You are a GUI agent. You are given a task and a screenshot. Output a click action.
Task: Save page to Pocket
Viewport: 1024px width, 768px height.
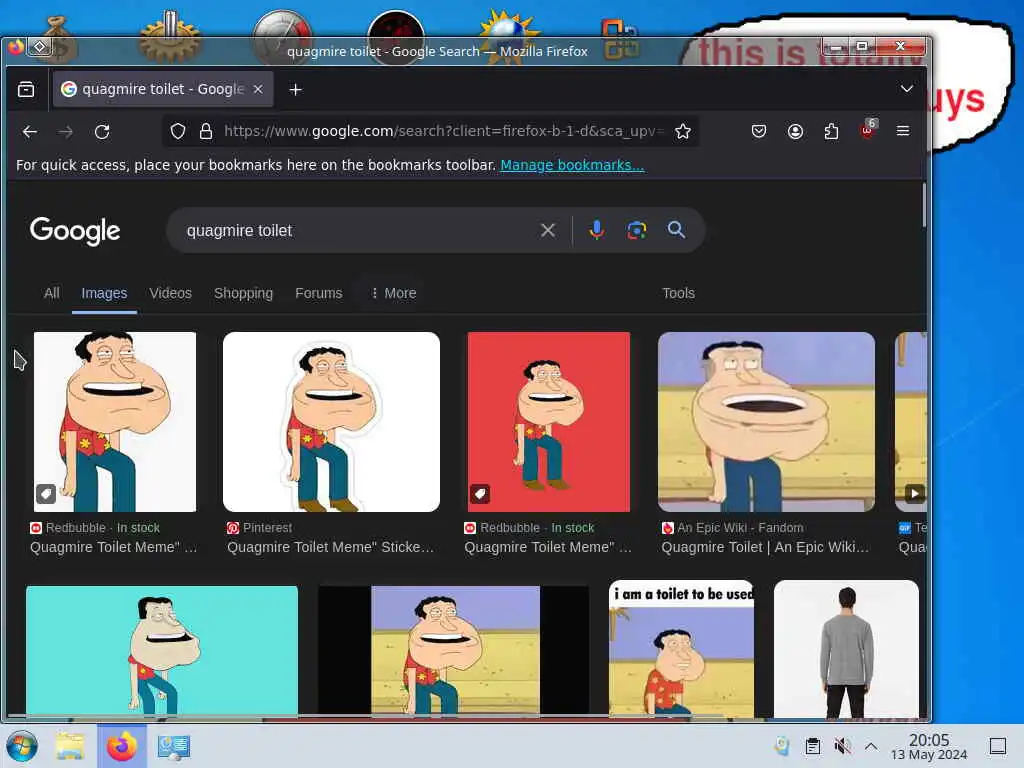[758, 131]
